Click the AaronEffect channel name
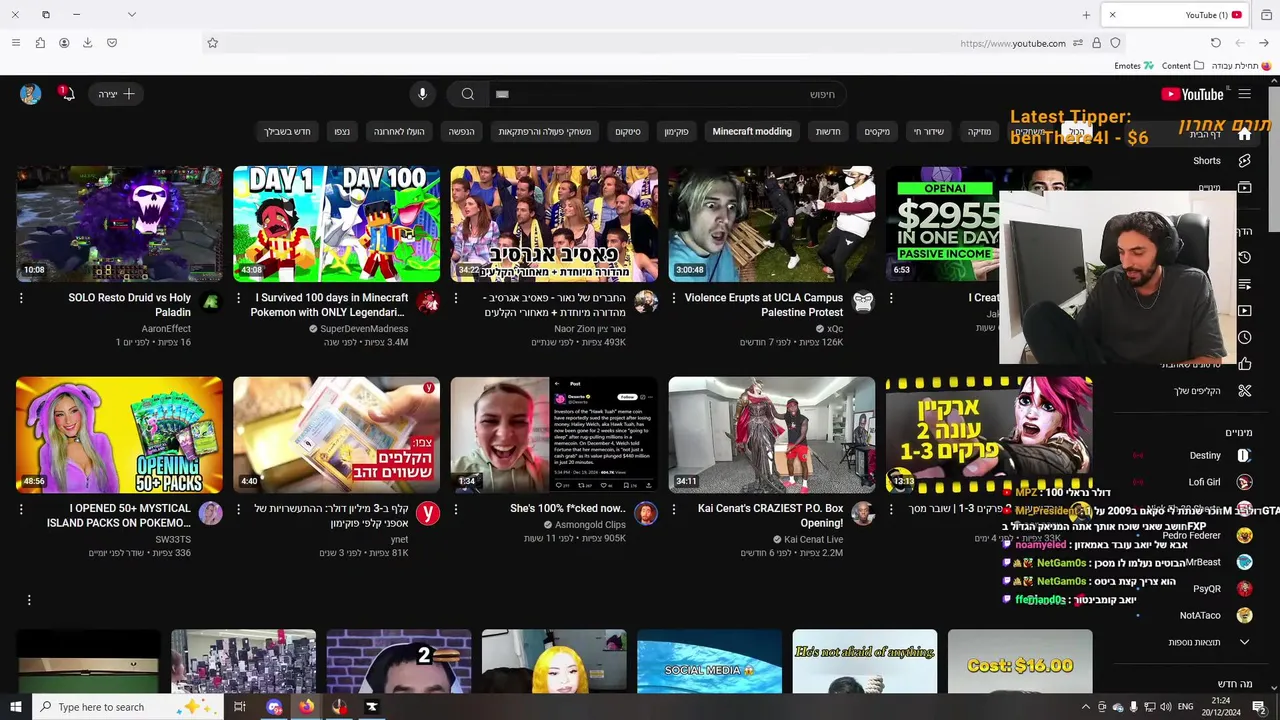The width and height of the screenshot is (1280, 720). click(x=166, y=328)
